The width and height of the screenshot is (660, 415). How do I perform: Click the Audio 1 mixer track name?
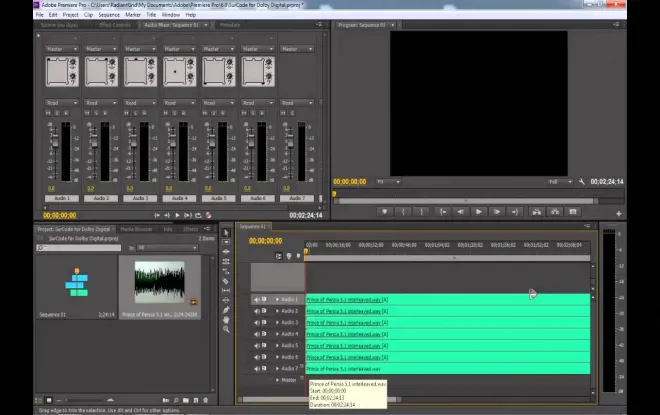[x=62, y=198]
